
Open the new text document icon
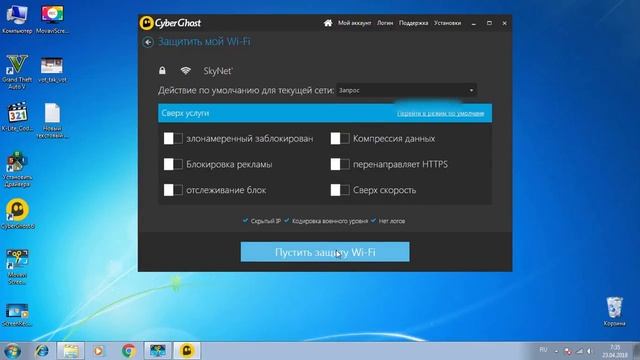tap(52, 120)
